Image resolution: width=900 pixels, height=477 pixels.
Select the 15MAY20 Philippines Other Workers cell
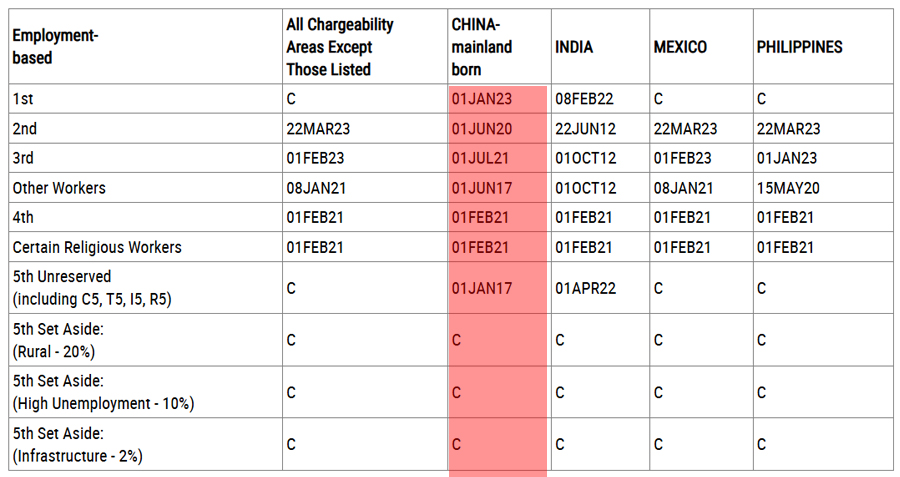[788, 188]
